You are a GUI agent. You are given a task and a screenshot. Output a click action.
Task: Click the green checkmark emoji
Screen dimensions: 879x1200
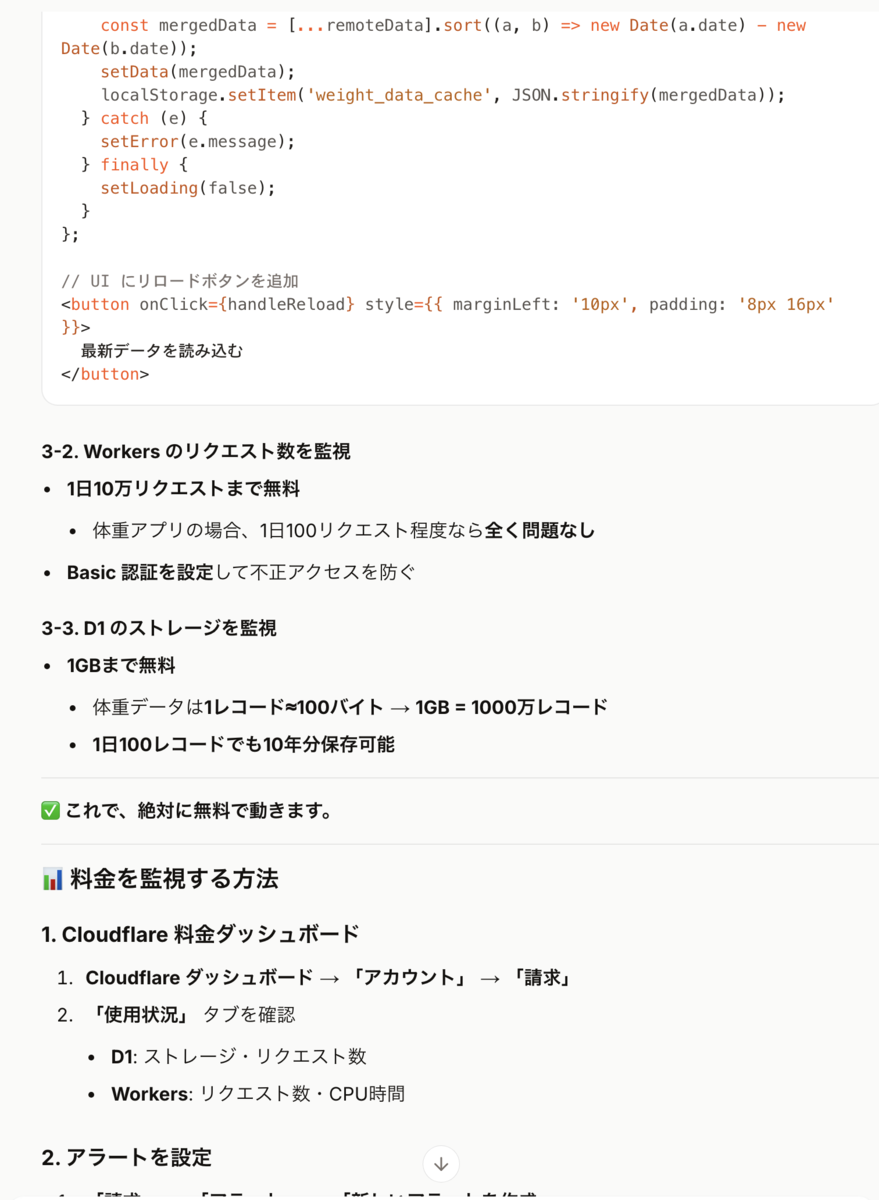51,811
